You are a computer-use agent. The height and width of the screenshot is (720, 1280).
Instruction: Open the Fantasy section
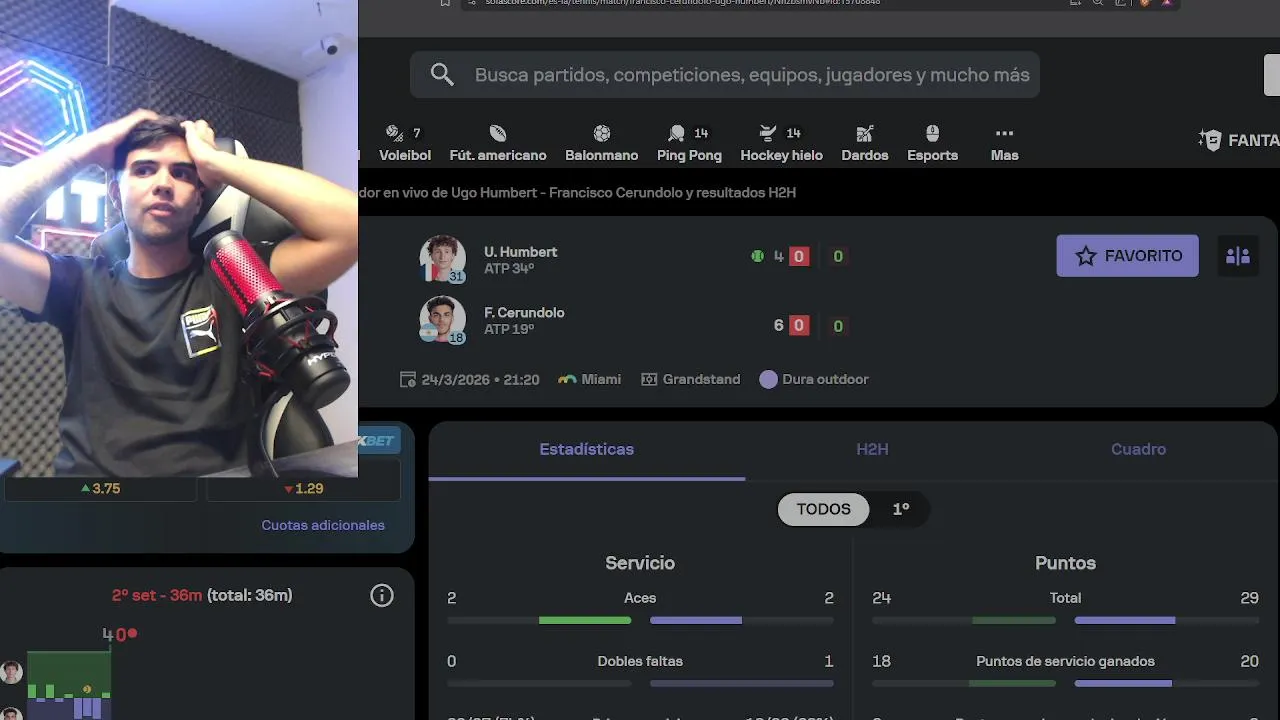pyautogui.click(x=1239, y=140)
